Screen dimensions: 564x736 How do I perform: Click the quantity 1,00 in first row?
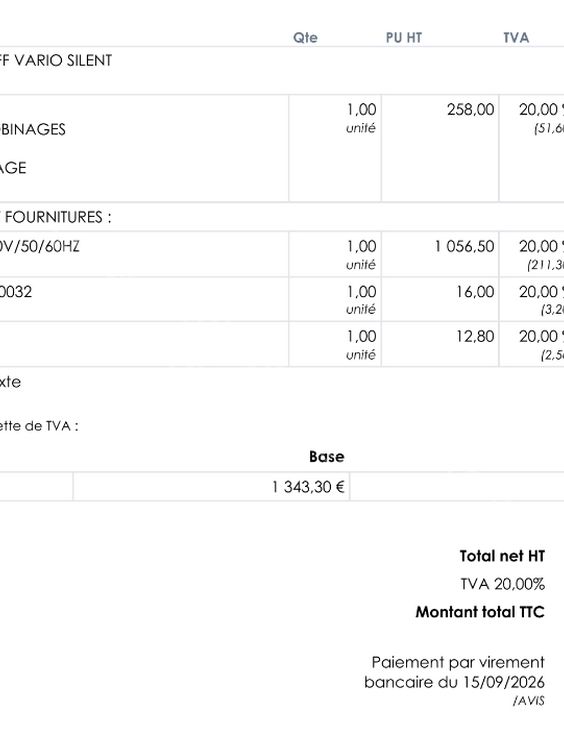[361, 110]
